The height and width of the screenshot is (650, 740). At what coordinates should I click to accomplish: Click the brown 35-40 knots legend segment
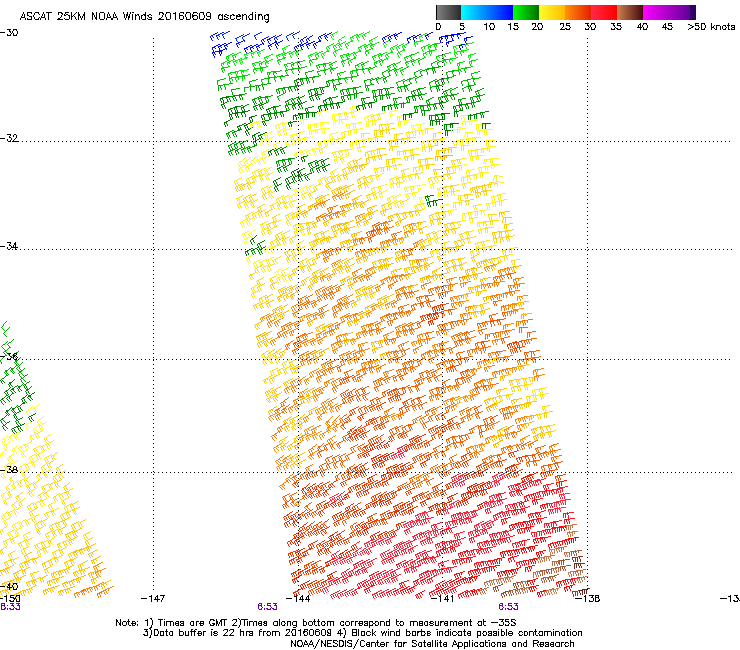click(x=630, y=12)
